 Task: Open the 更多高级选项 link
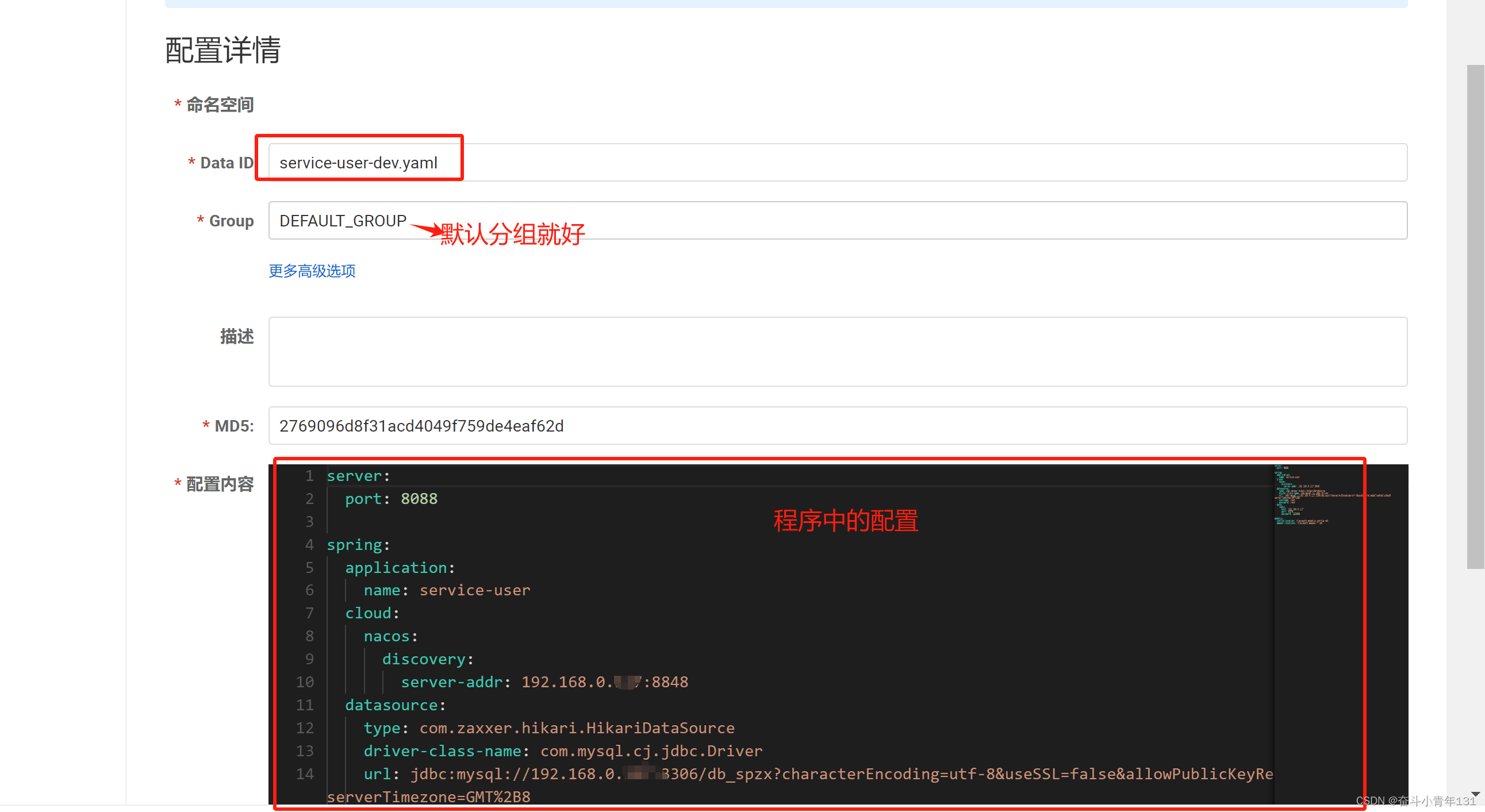tap(312, 270)
